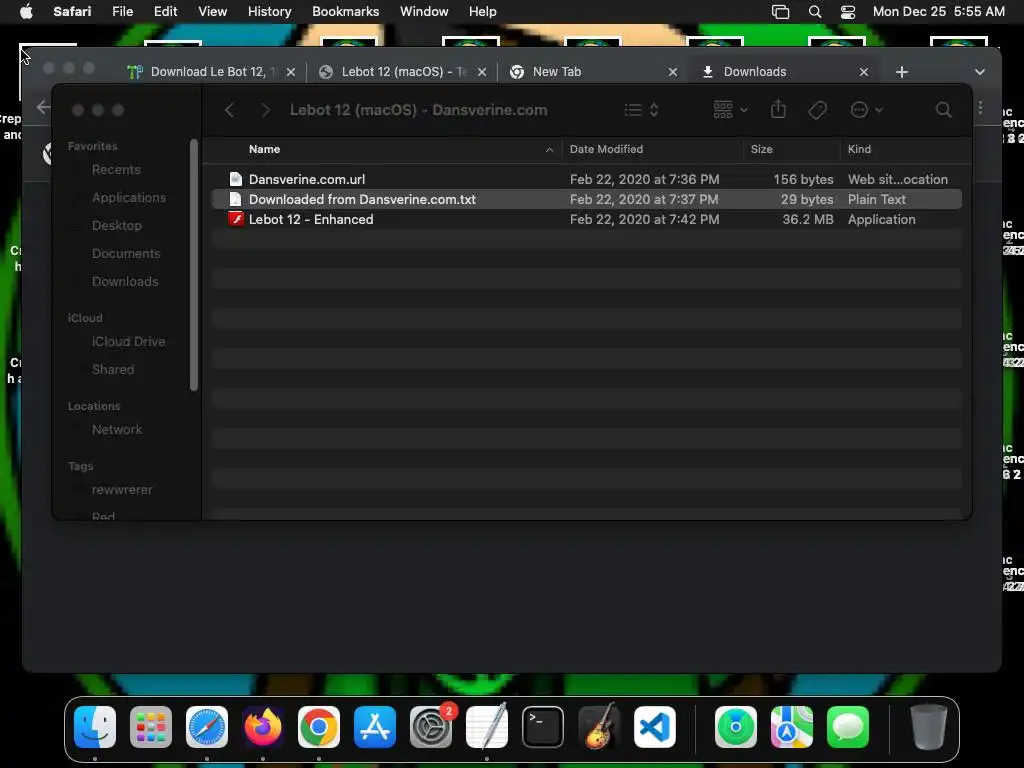Select Lebot 12 - Enhanced application
Viewport: 1024px width, 768px height.
click(586, 219)
